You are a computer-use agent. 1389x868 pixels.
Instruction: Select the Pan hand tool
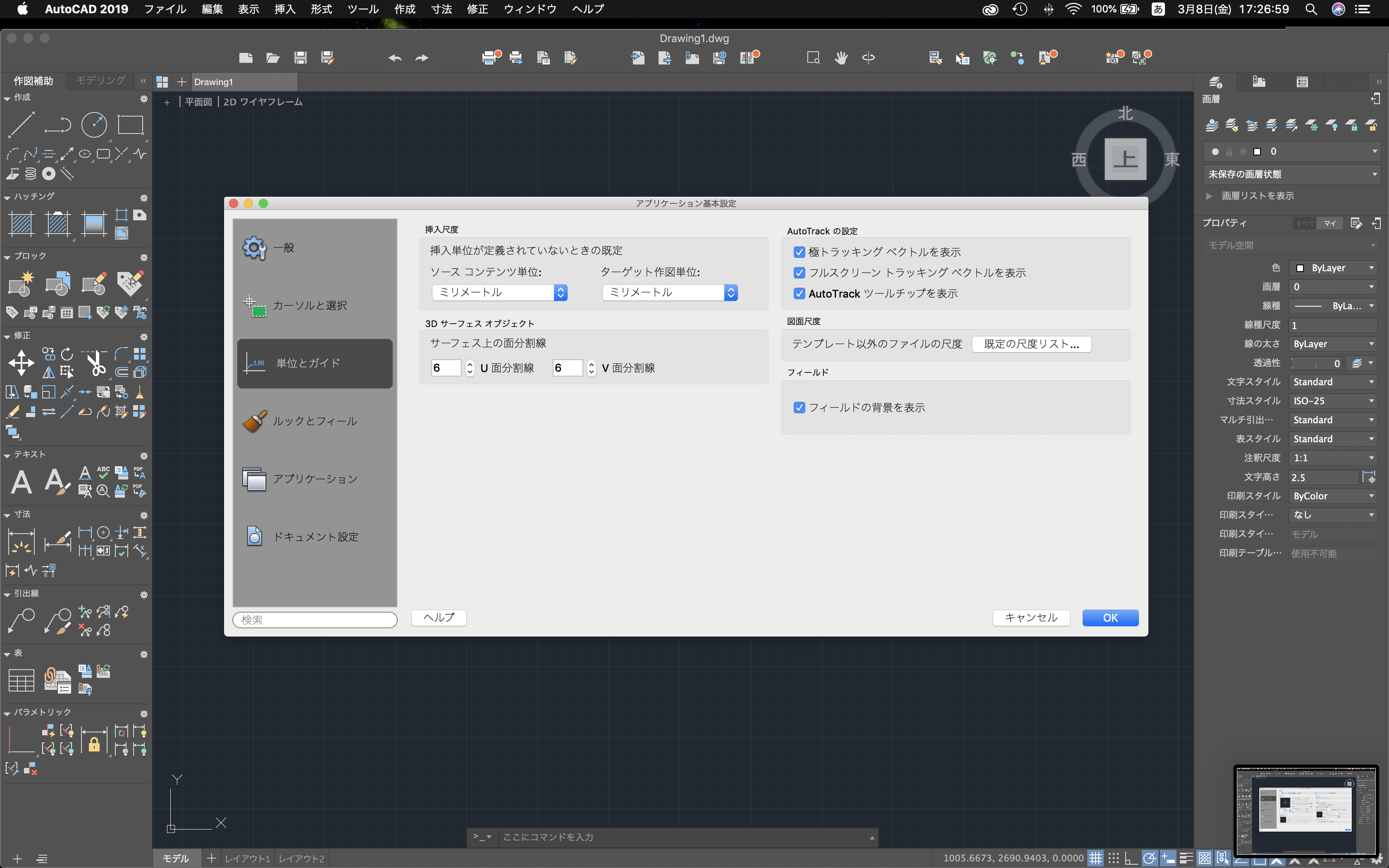tap(841, 57)
